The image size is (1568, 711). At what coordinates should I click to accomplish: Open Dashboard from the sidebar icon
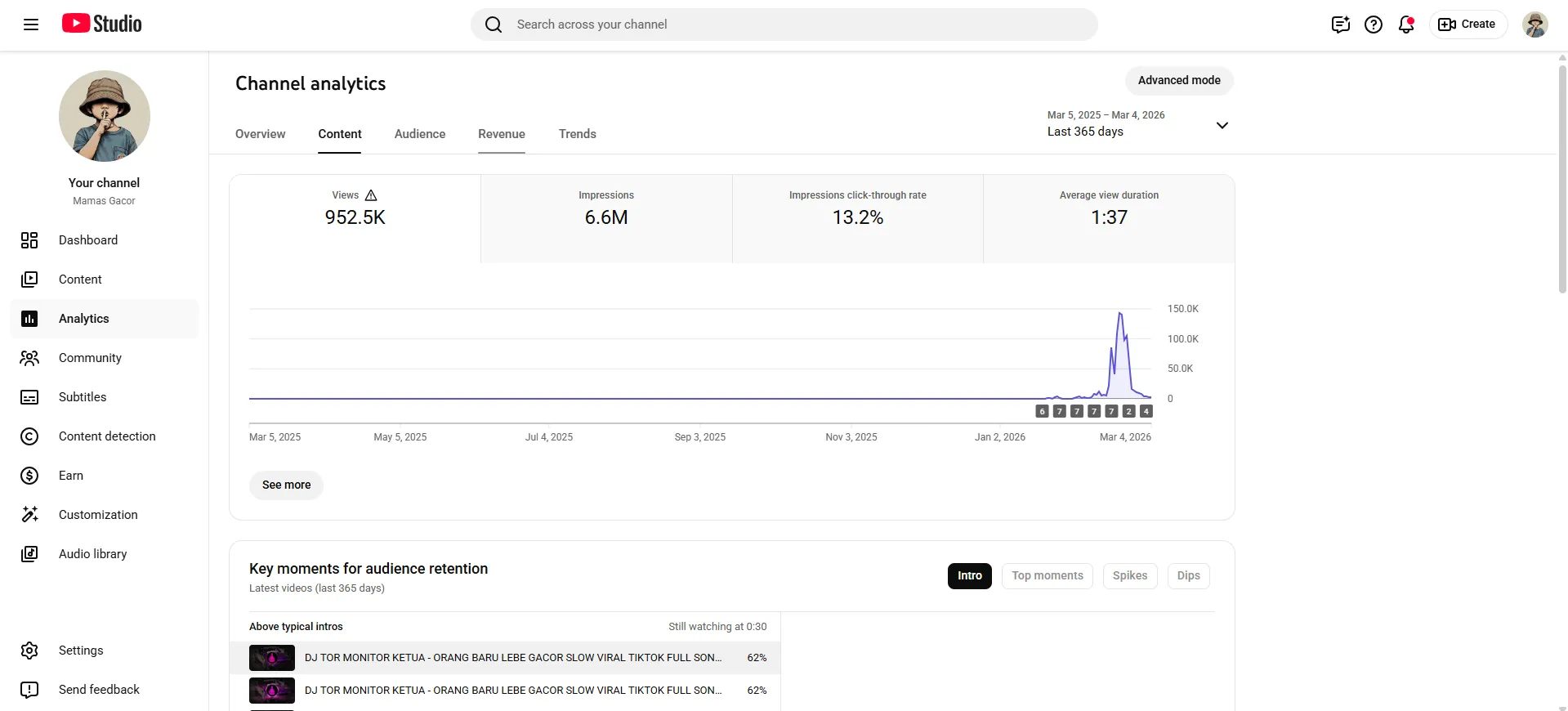(29, 240)
